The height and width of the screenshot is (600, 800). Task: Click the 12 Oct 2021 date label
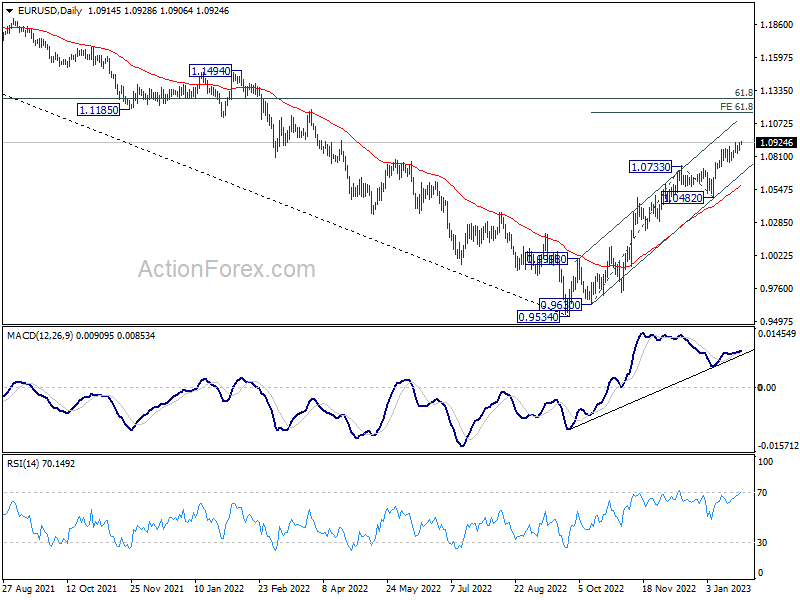tap(91, 588)
